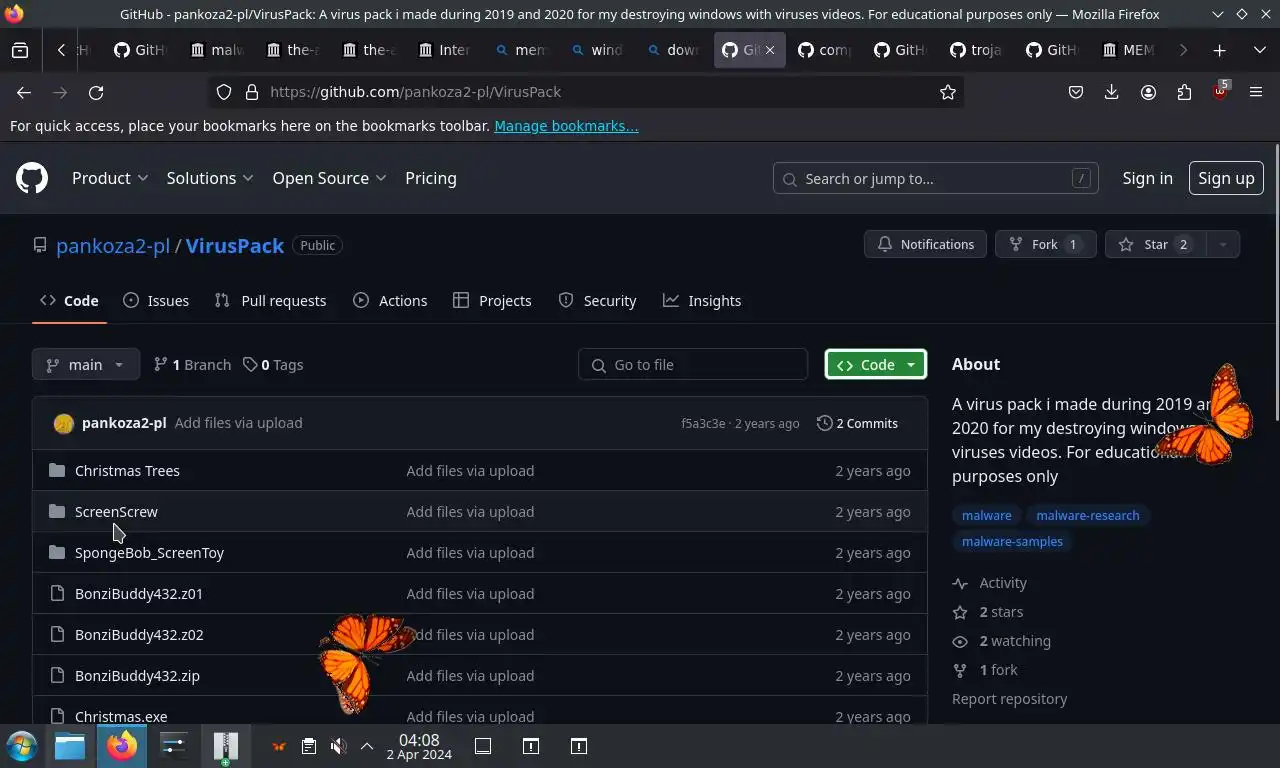Open the Firefox account icon
1280x768 pixels.
(x=1148, y=92)
